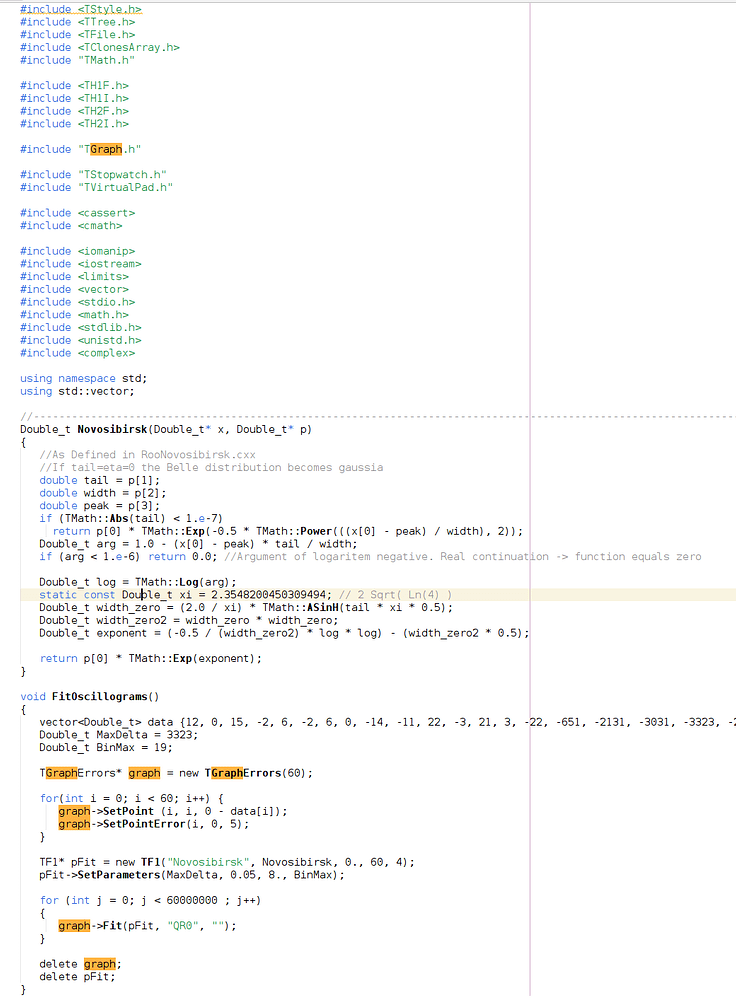736x1000 pixels.
Task: Click 'SetPointError' method call
Action: pos(144,824)
